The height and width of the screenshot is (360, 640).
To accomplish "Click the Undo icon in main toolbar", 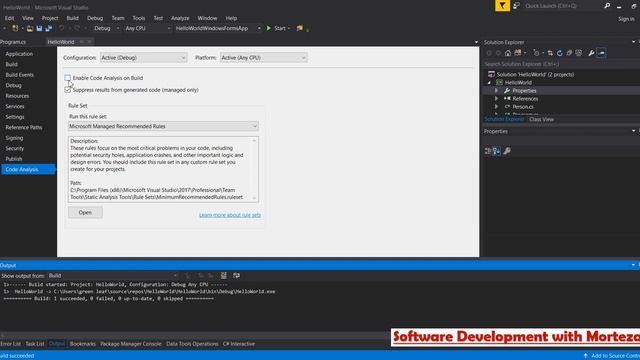I will [x=61, y=28].
